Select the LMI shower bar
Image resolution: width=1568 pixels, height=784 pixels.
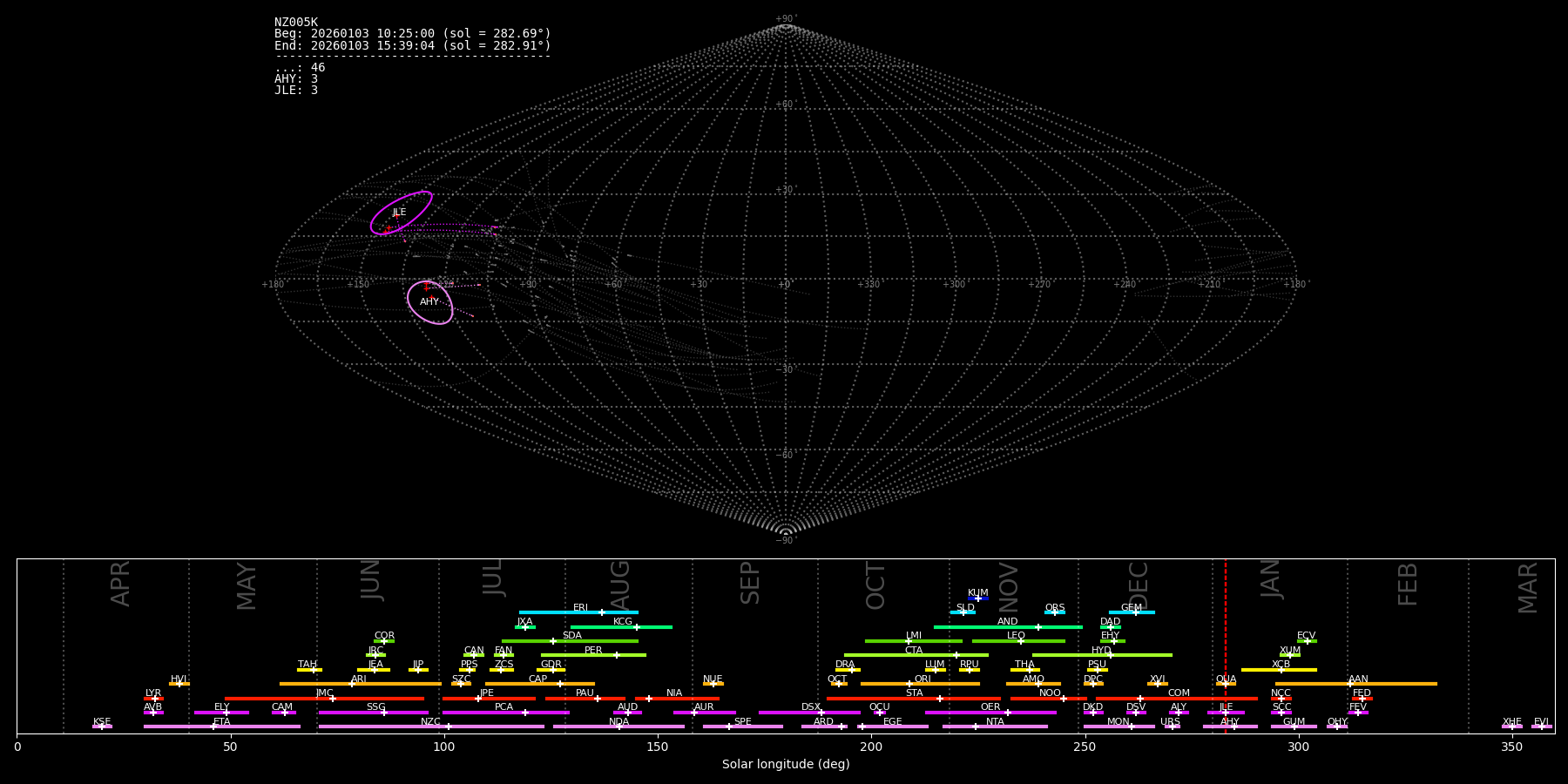point(914,641)
